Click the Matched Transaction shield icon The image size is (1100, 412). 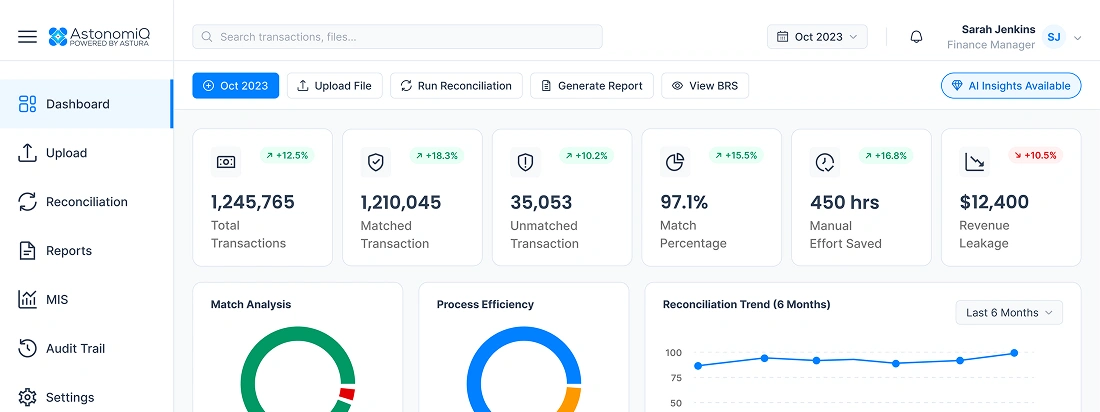(376, 162)
